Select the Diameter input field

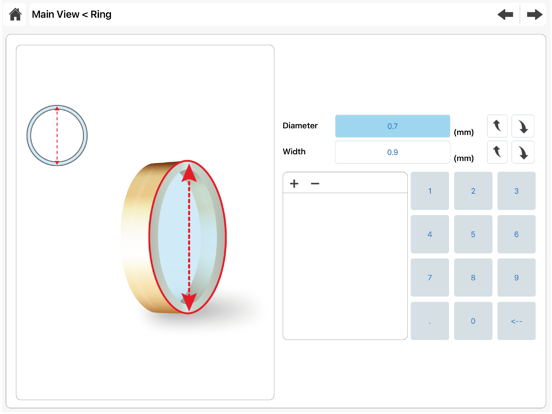pos(393,126)
